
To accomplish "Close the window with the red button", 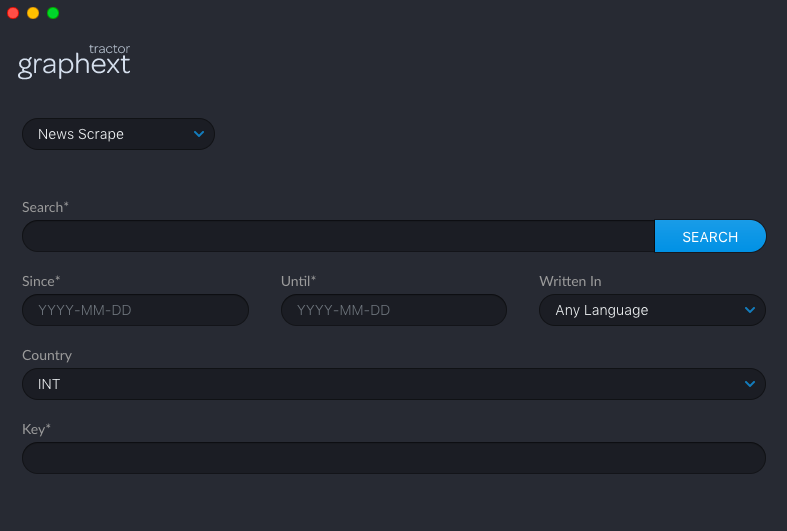I will coord(13,13).
